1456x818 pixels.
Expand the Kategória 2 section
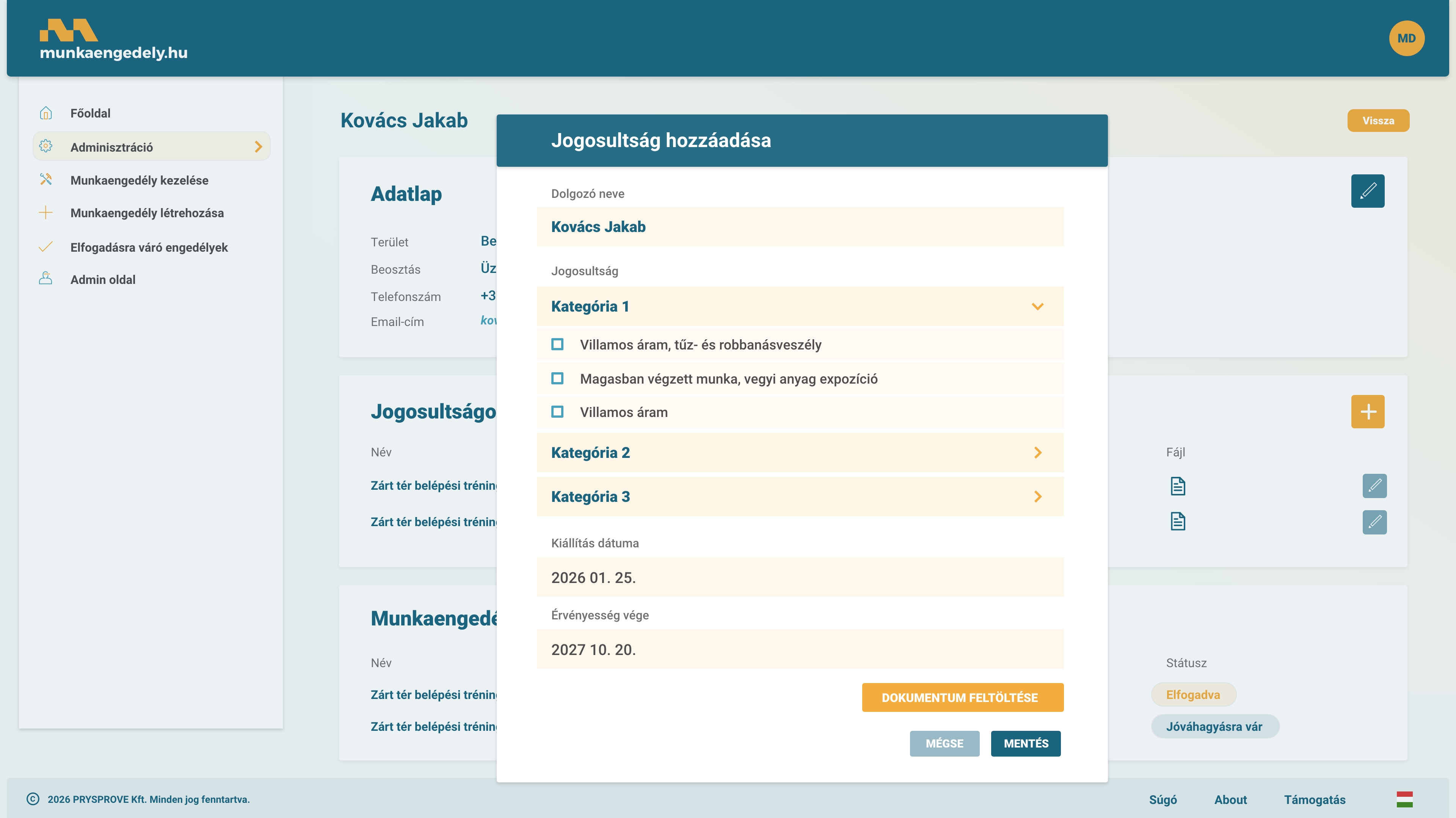pos(1037,453)
